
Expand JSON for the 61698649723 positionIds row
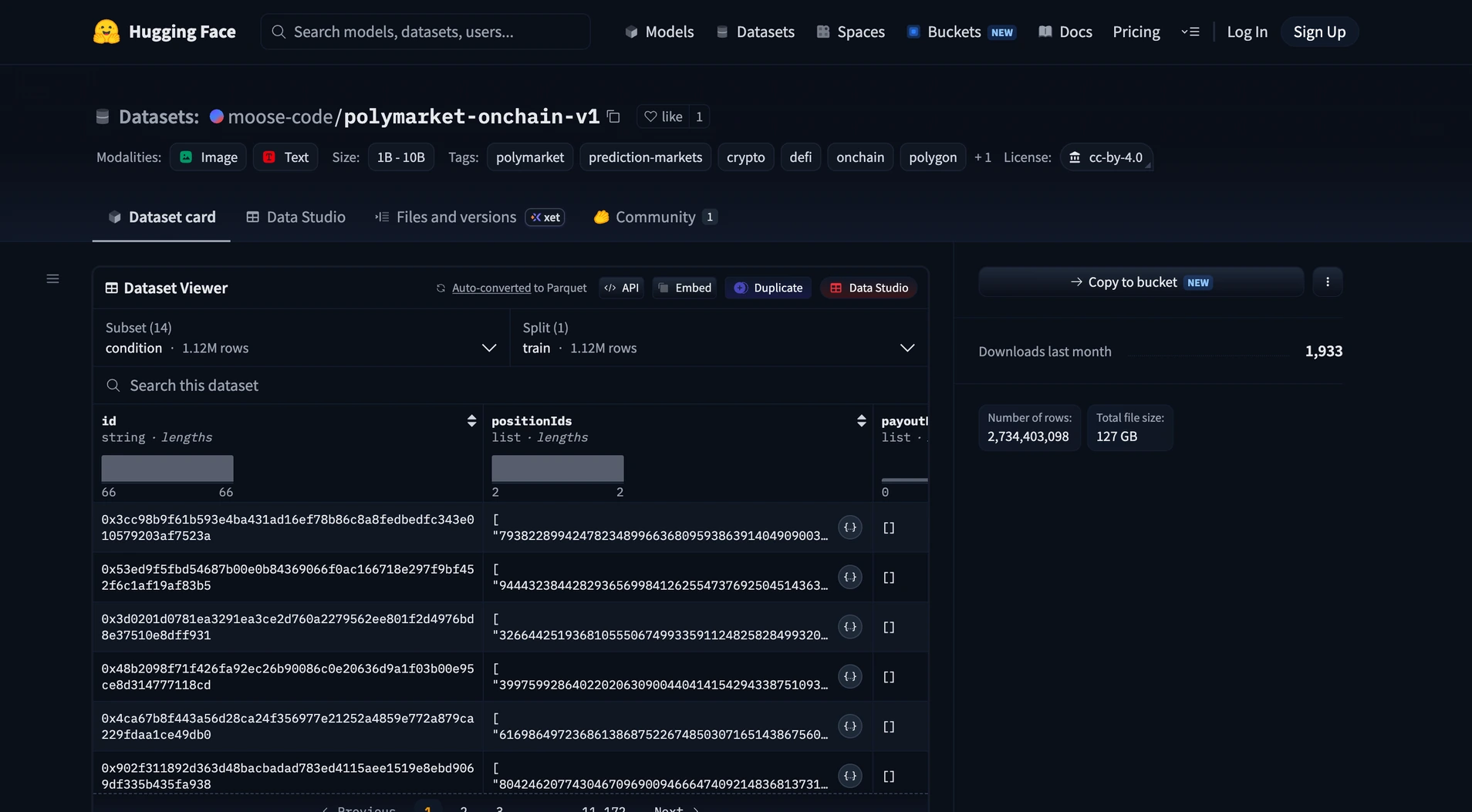849,726
